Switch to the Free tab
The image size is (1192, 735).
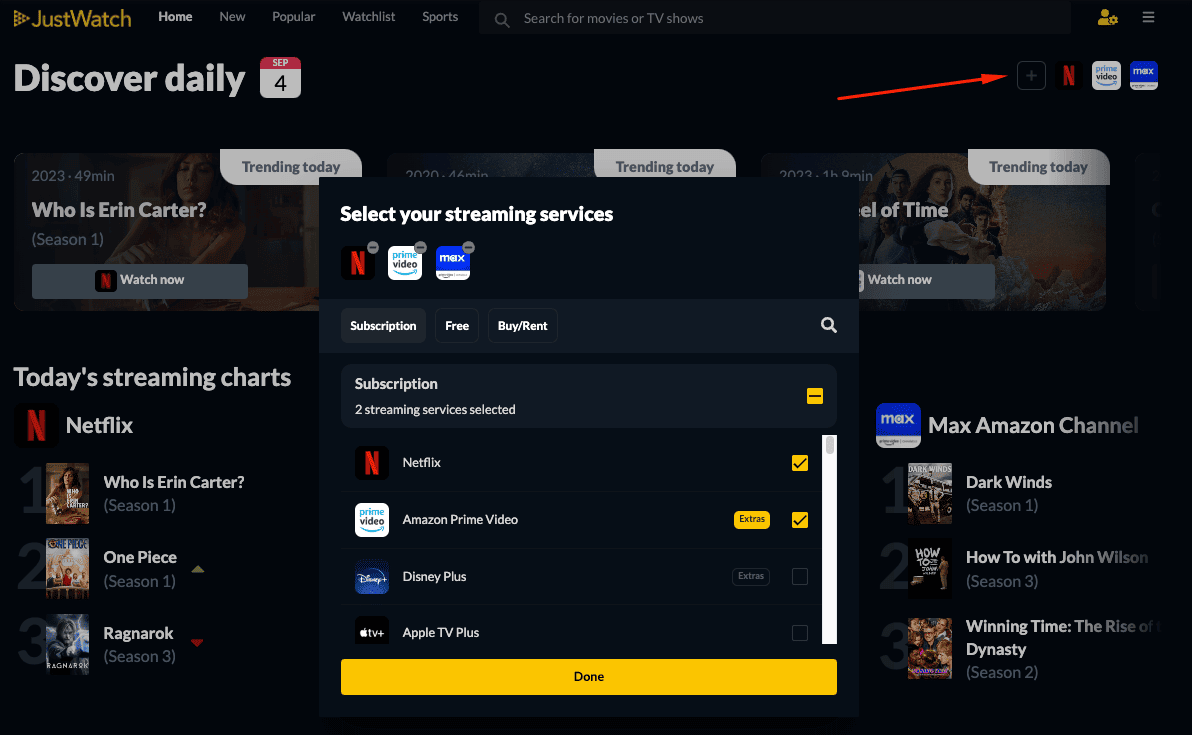pyautogui.click(x=457, y=325)
